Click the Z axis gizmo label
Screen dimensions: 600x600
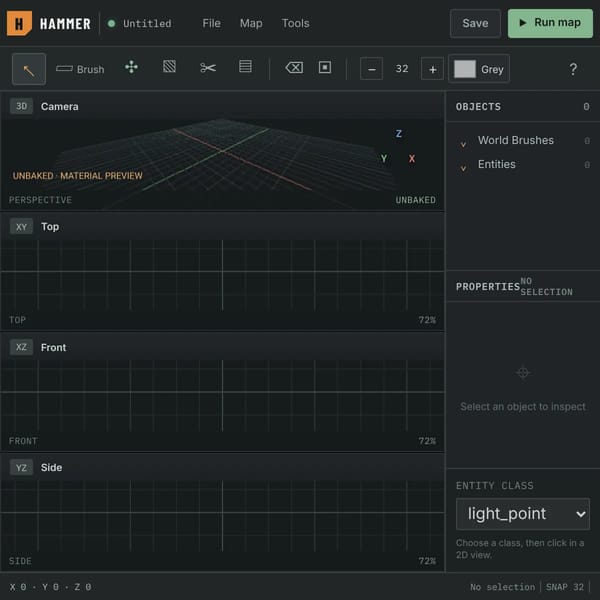point(399,134)
